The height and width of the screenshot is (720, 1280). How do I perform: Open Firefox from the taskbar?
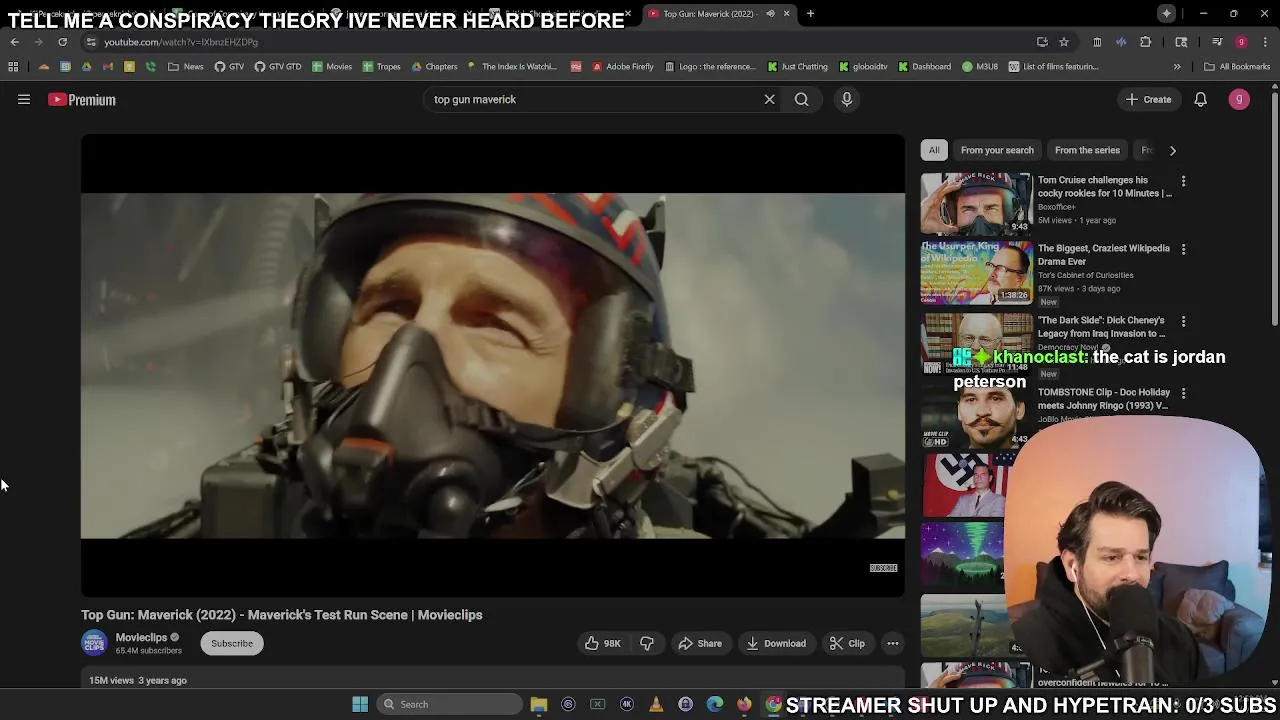[x=744, y=704]
